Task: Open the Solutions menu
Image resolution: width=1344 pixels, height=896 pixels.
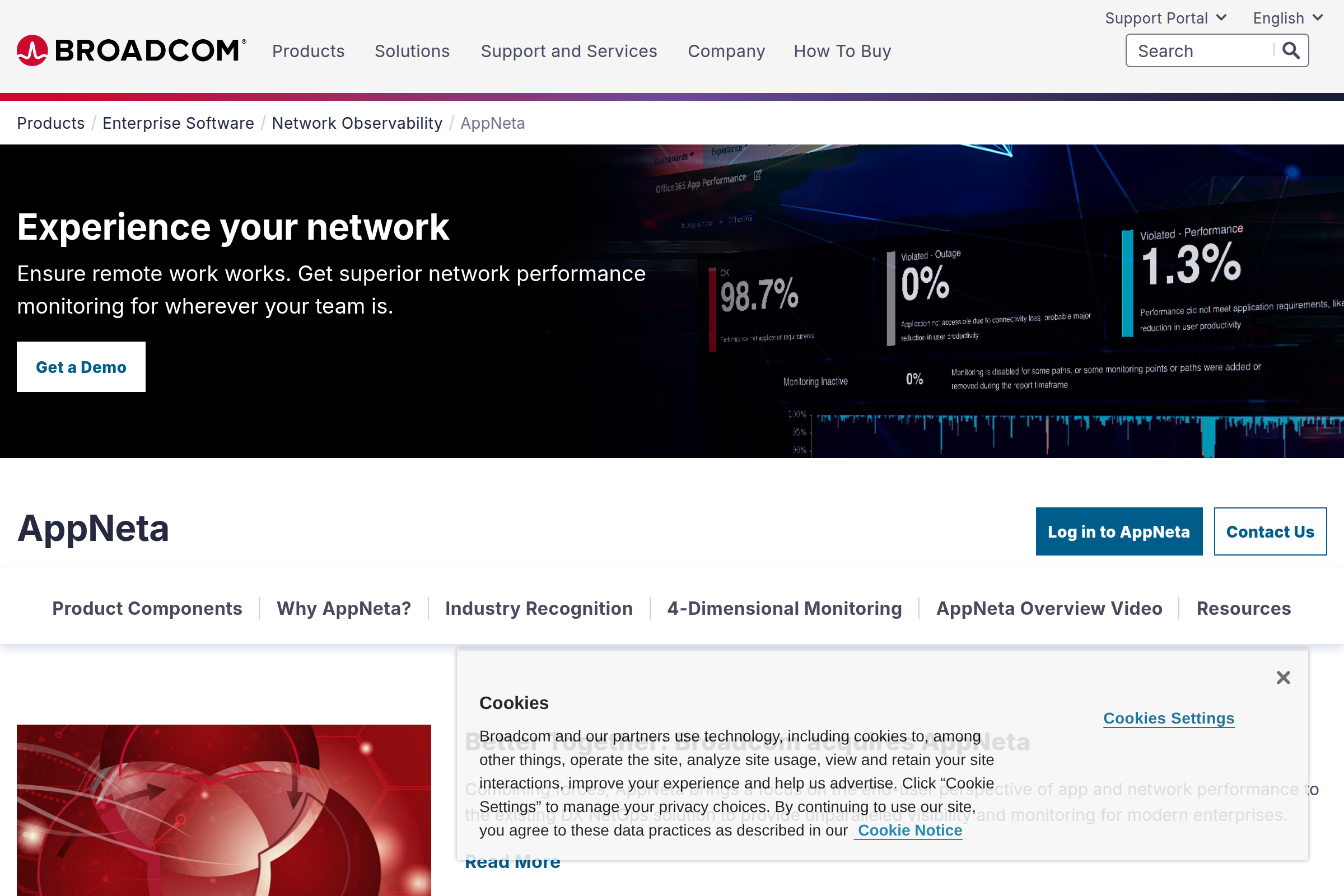Action: [x=412, y=51]
